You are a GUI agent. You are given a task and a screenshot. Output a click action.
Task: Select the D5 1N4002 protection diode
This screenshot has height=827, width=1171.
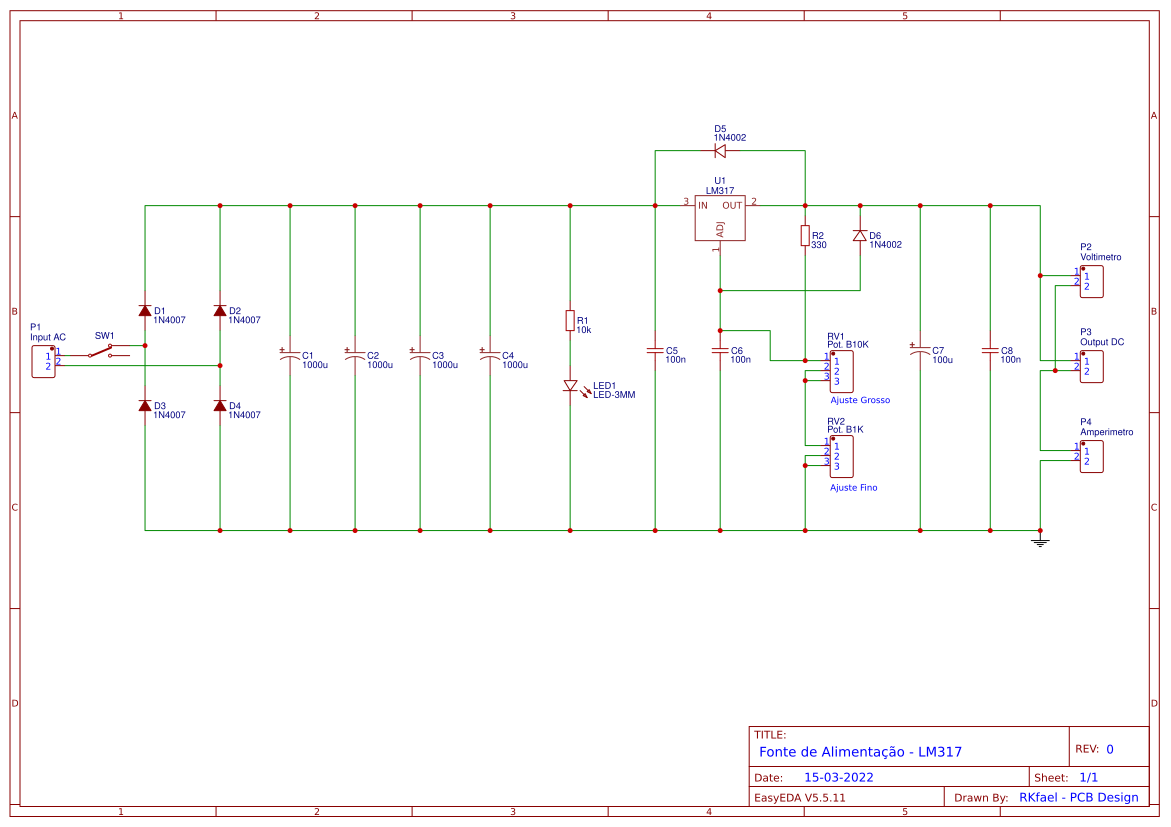(719, 150)
